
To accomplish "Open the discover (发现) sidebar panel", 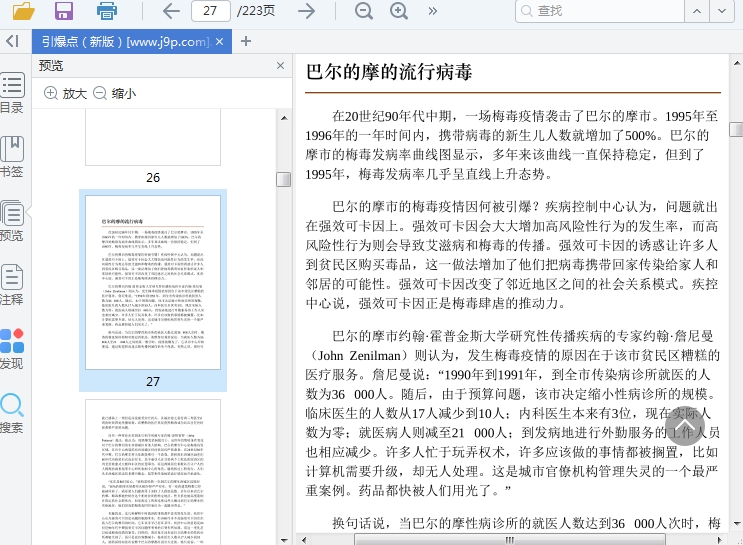I will 12,348.
